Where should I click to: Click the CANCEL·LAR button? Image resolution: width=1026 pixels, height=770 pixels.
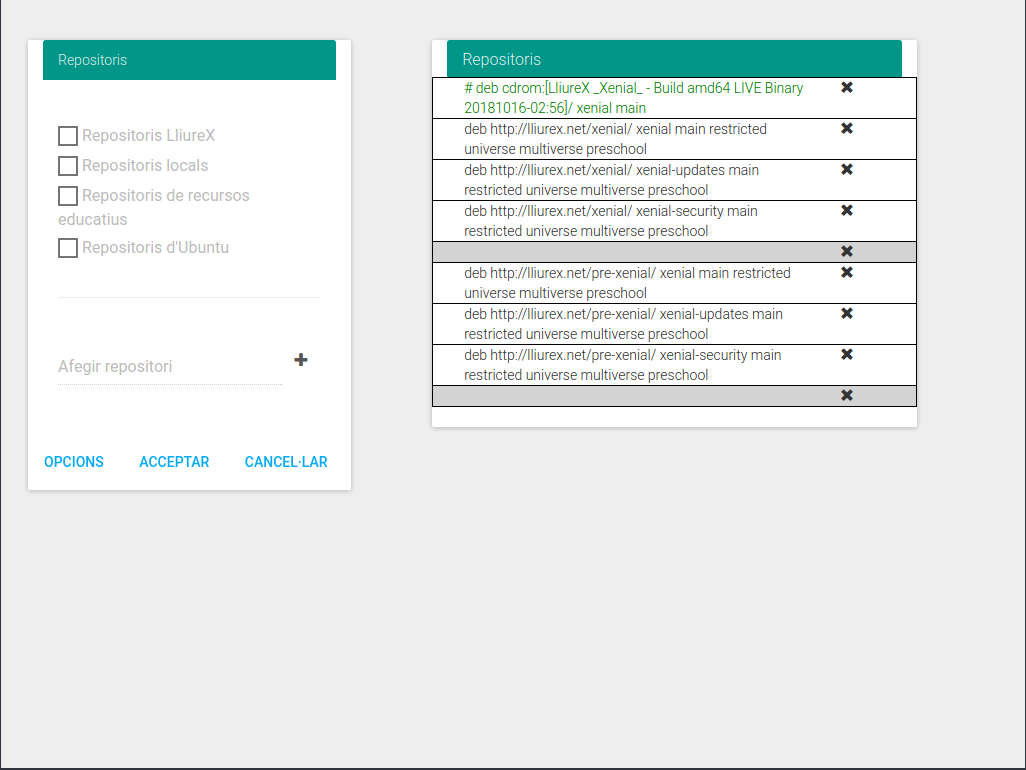pyautogui.click(x=286, y=462)
